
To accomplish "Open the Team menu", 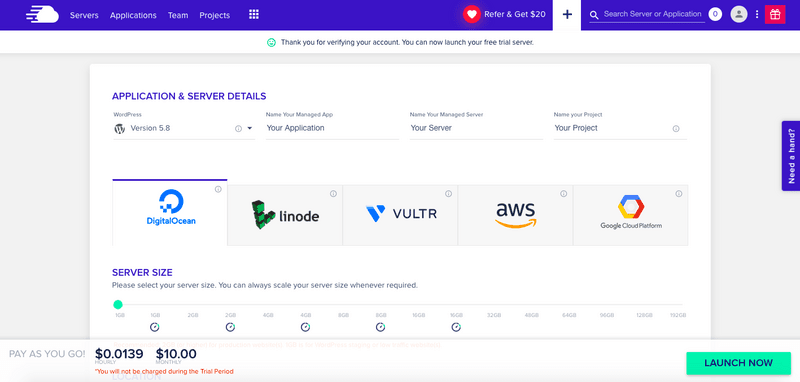I will click(x=178, y=15).
